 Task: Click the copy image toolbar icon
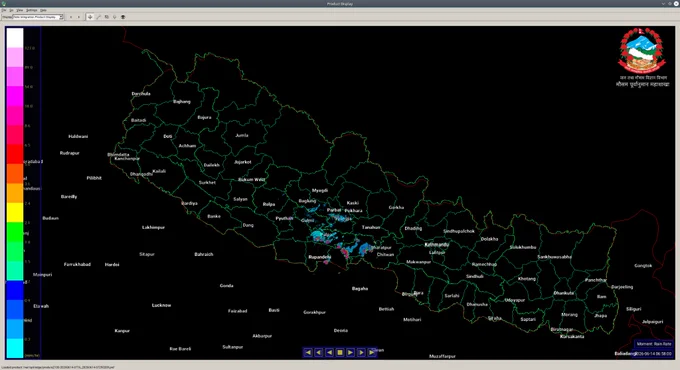[107, 17]
